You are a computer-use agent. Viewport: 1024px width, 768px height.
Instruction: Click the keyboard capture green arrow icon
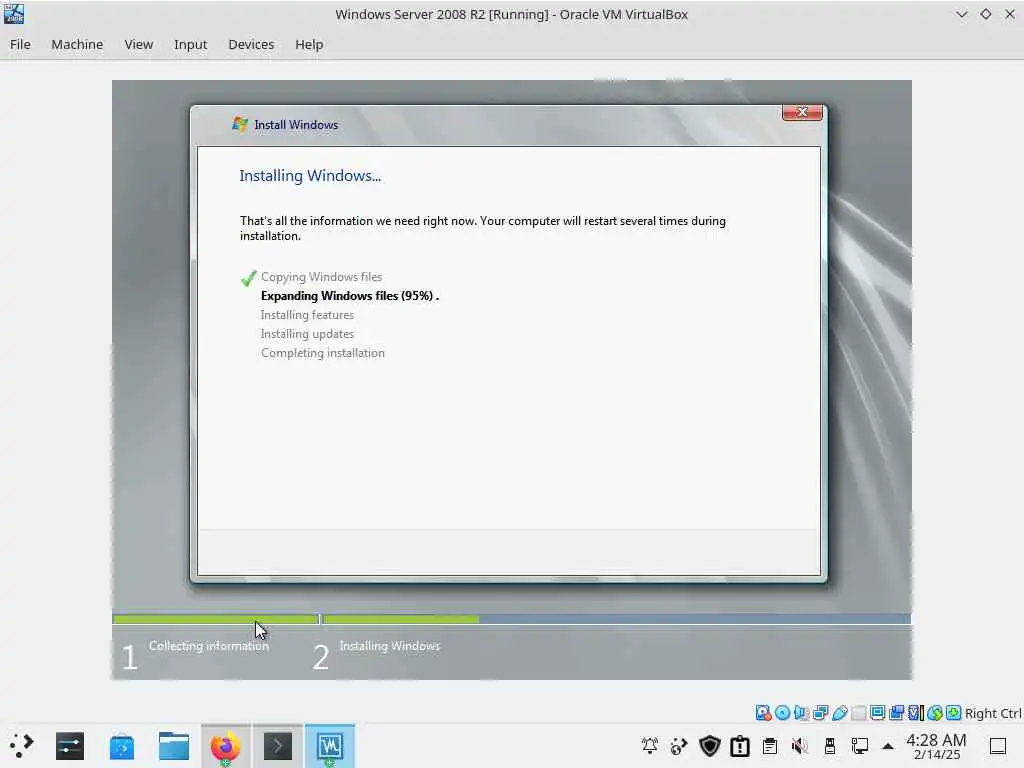953,713
